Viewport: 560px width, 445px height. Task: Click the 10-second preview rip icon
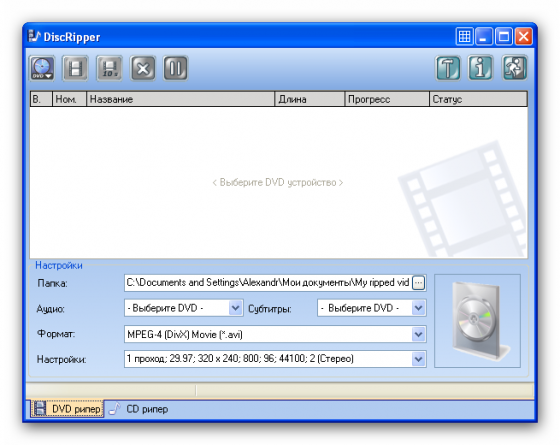pyautogui.click(x=109, y=68)
